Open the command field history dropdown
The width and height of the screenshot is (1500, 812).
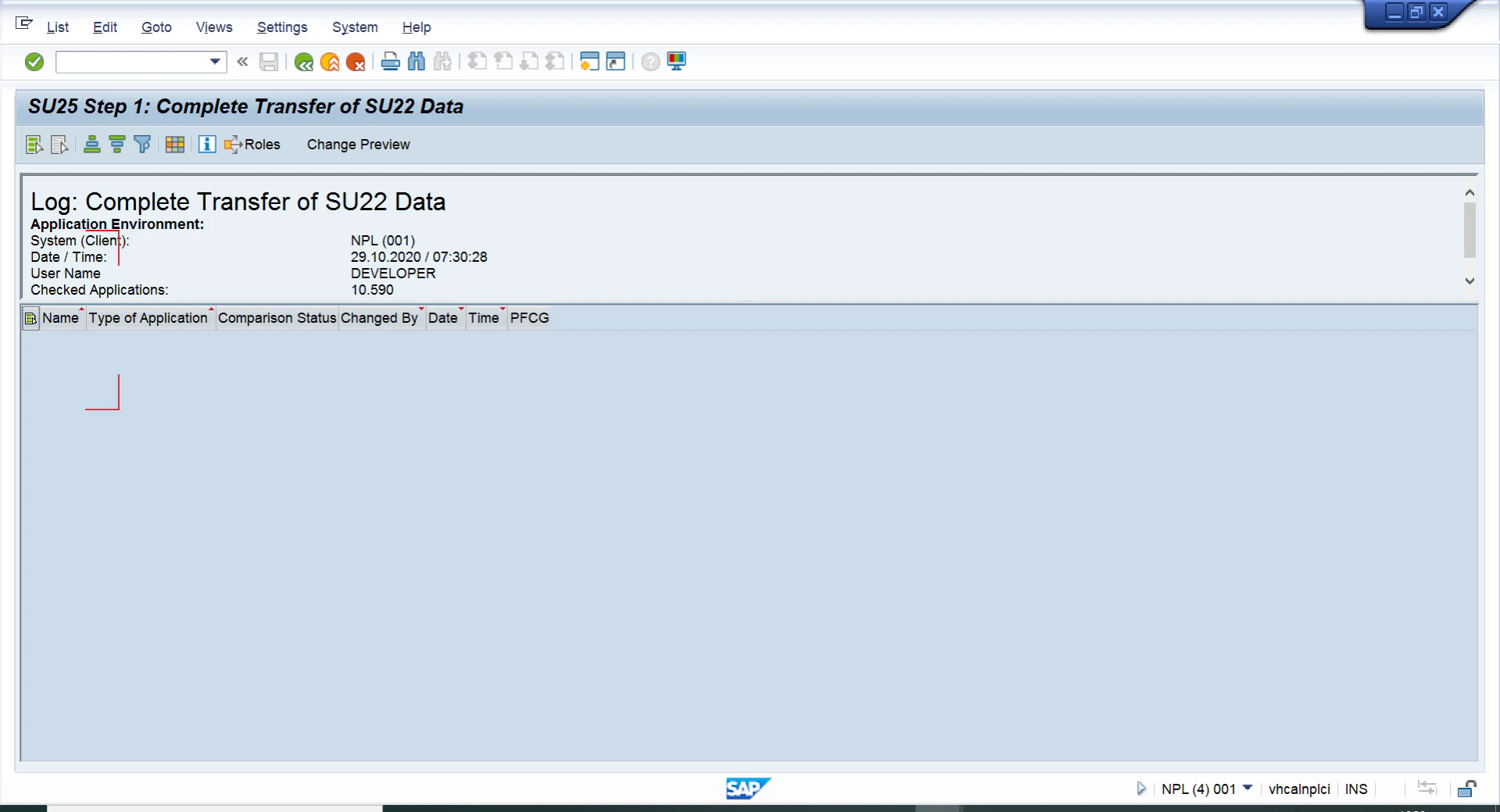pyautogui.click(x=216, y=62)
